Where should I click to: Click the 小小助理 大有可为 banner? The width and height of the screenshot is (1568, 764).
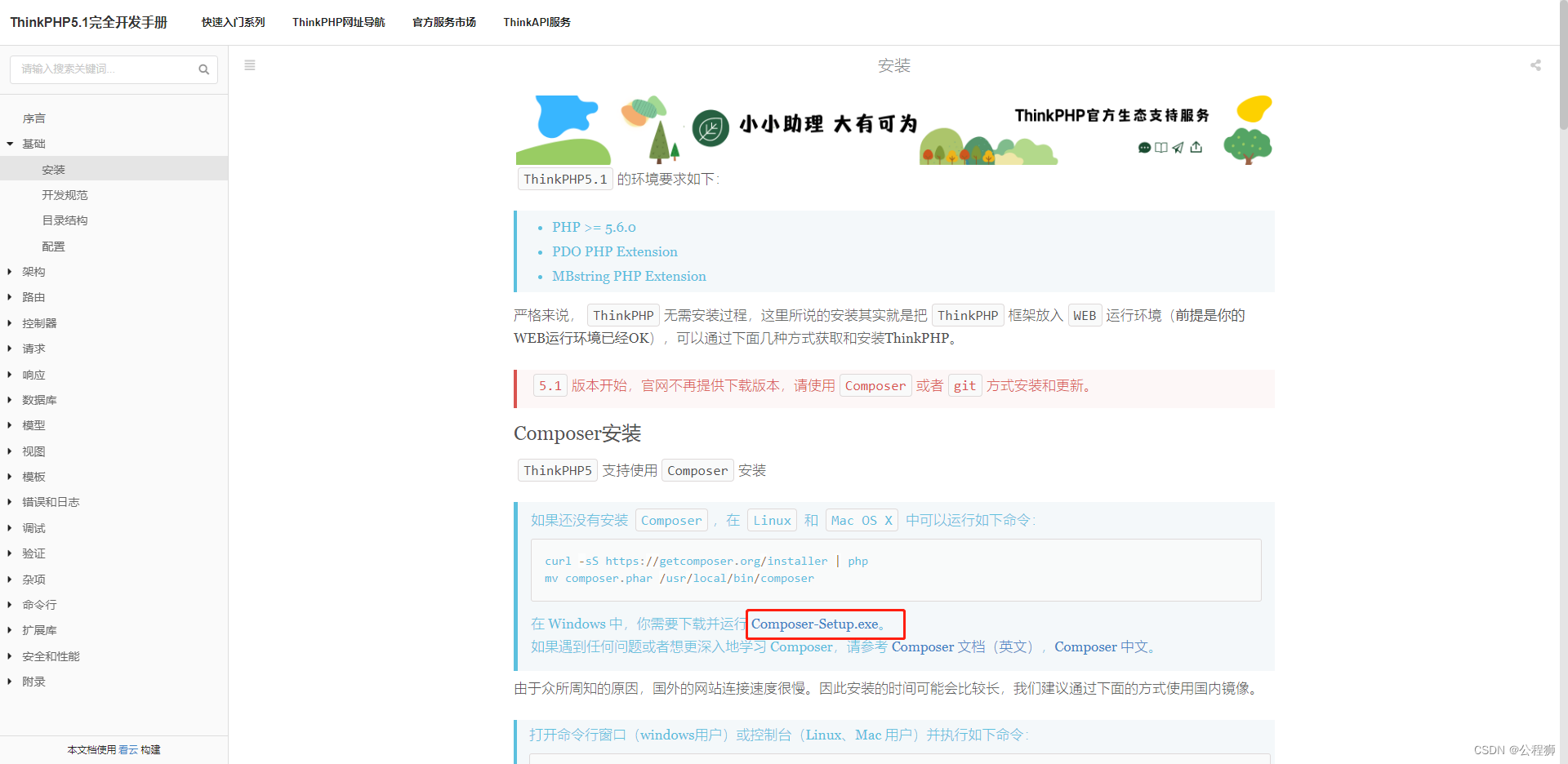pyautogui.click(x=893, y=130)
